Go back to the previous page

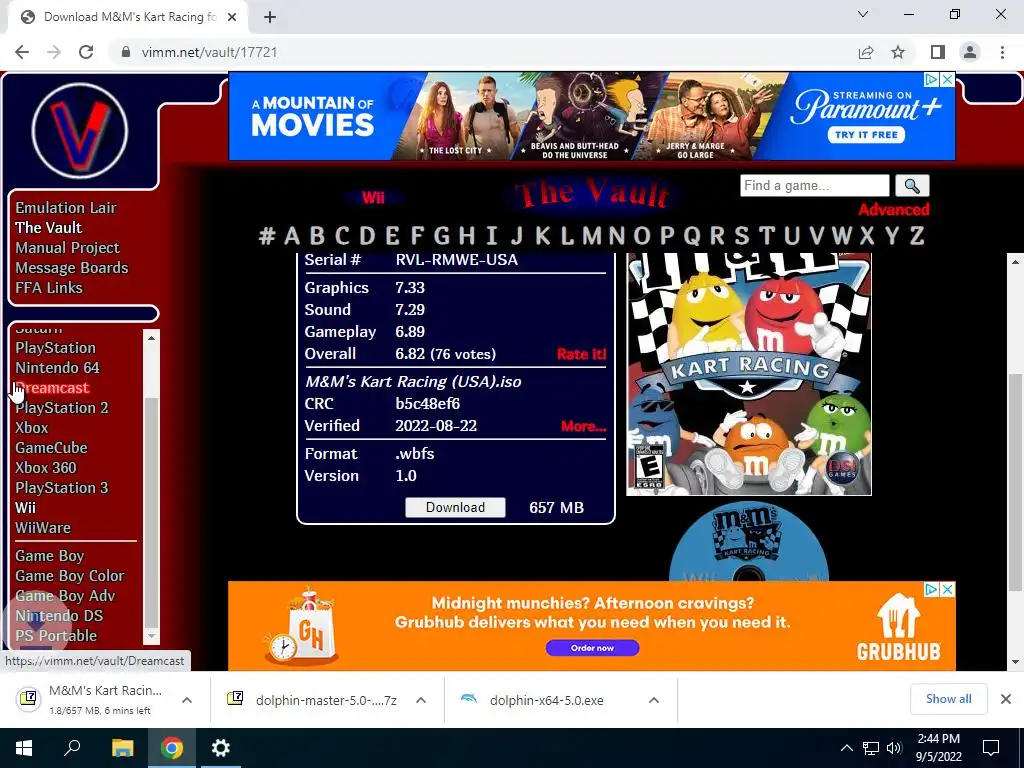22,52
